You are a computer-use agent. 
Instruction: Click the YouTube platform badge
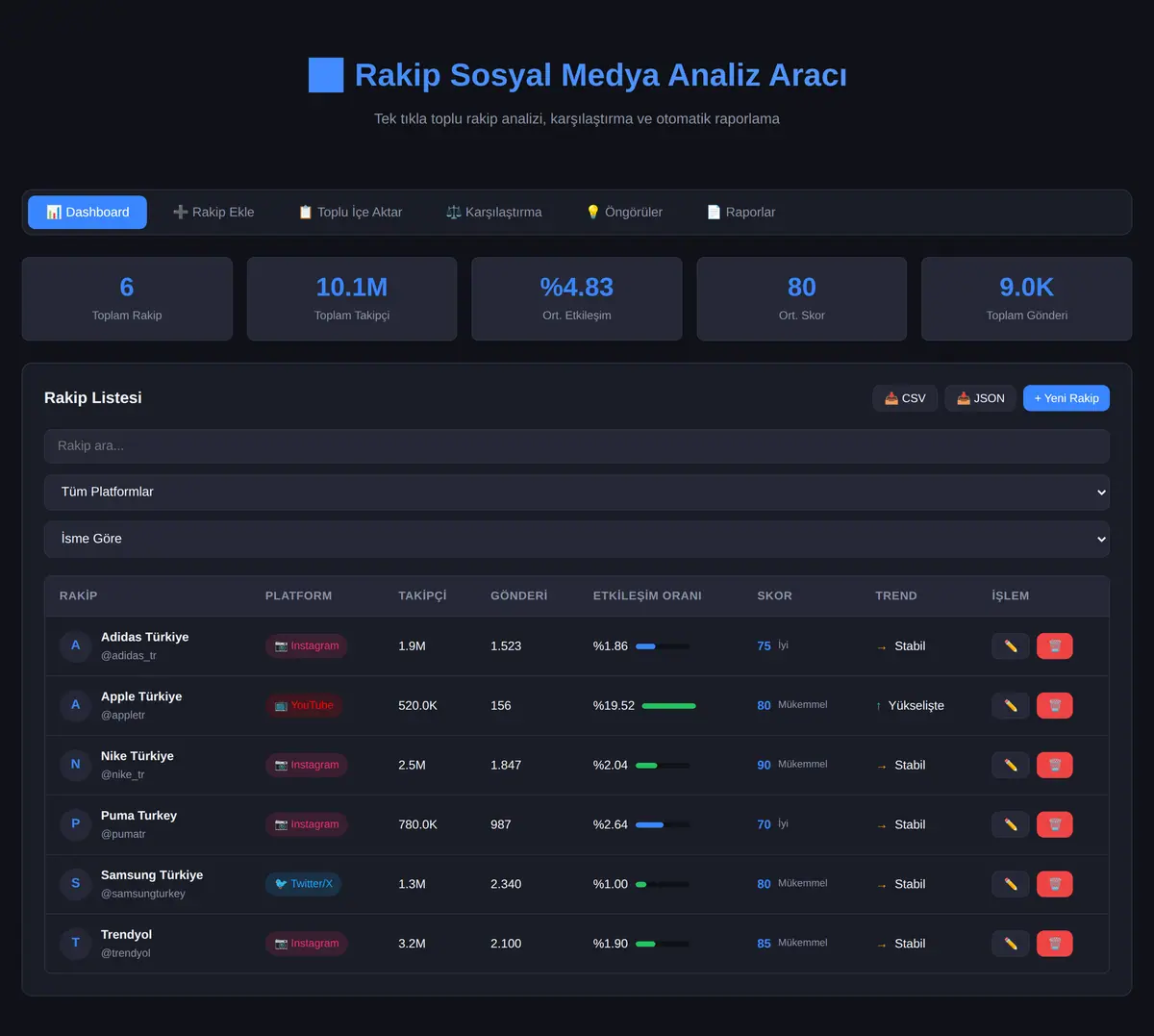point(304,705)
